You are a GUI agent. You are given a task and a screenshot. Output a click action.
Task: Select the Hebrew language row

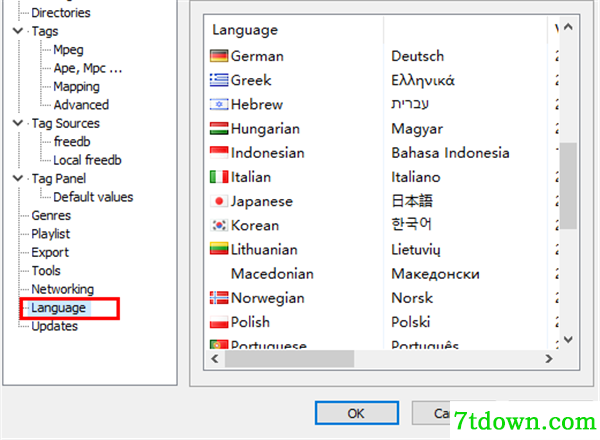383,104
